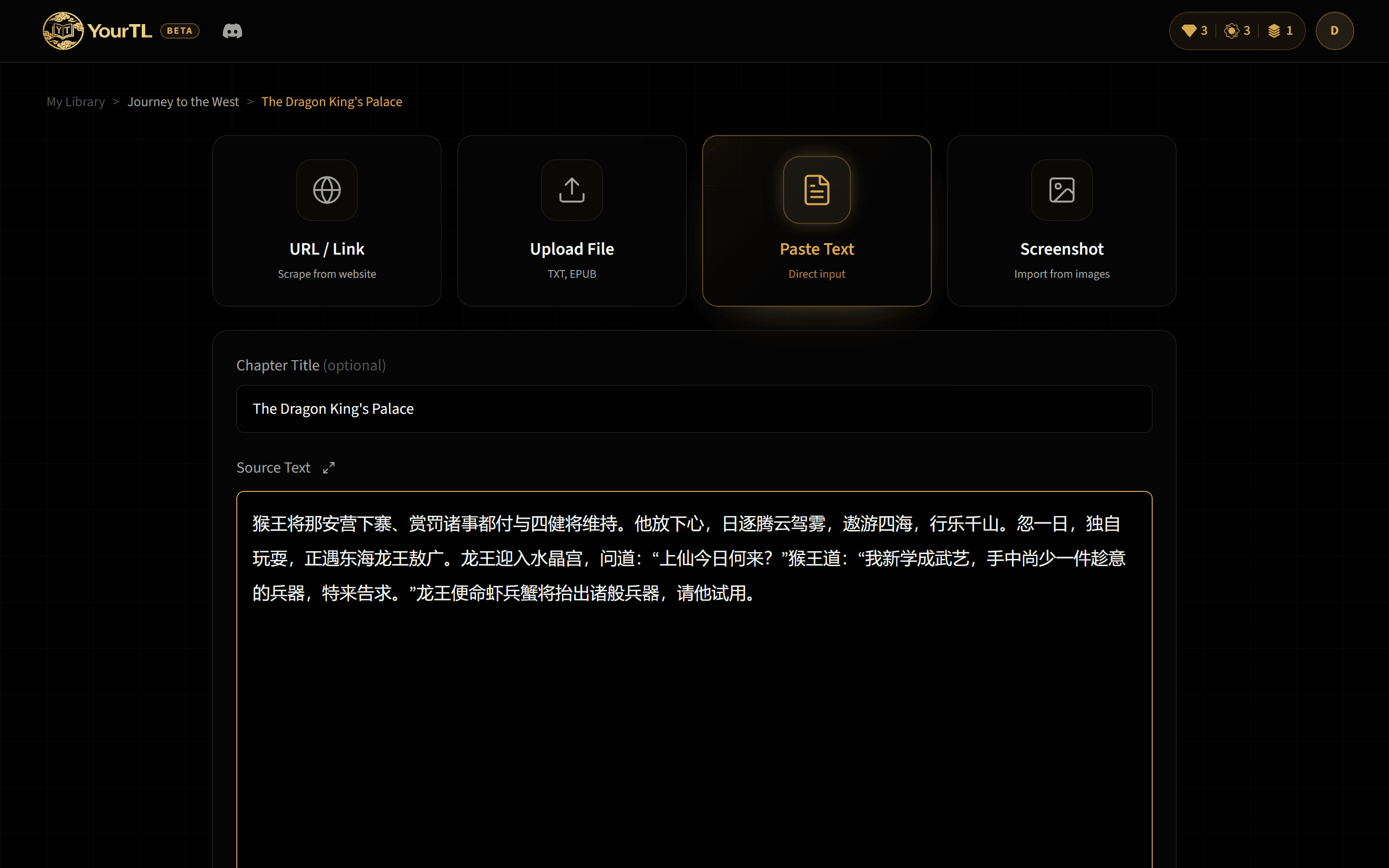Open the D user avatar menu
The height and width of the screenshot is (868, 1389).
tap(1335, 31)
